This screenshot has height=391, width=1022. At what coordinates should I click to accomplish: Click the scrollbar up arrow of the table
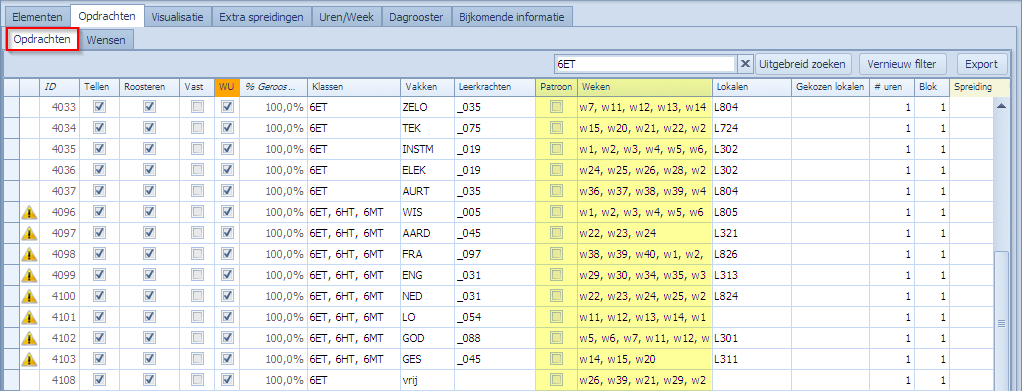pyautogui.click(x=1001, y=106)
